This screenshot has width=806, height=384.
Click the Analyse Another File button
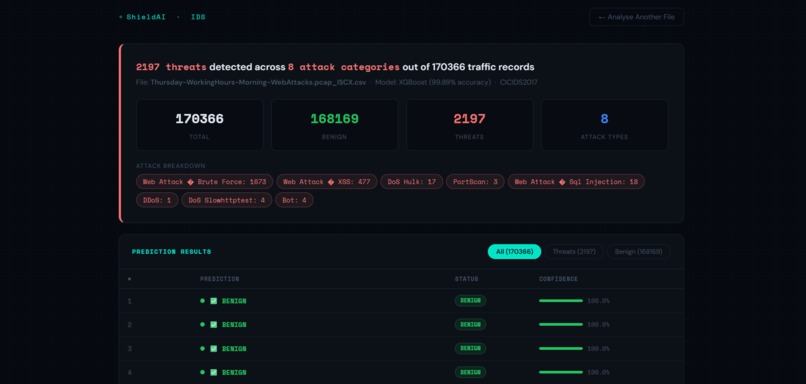(x=636, y=17)
